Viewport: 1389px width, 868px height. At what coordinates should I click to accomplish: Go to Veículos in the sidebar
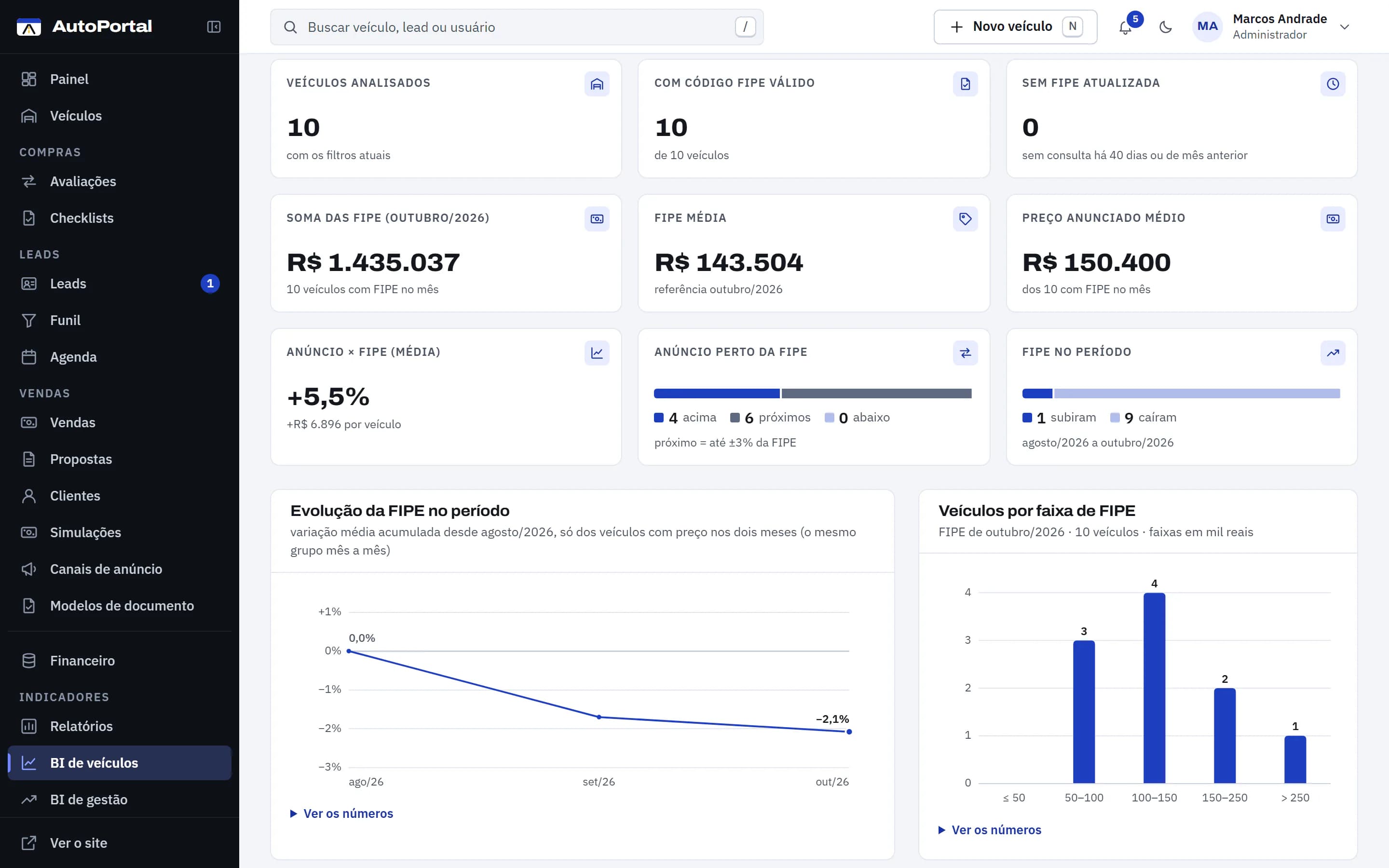coord(120,116)
